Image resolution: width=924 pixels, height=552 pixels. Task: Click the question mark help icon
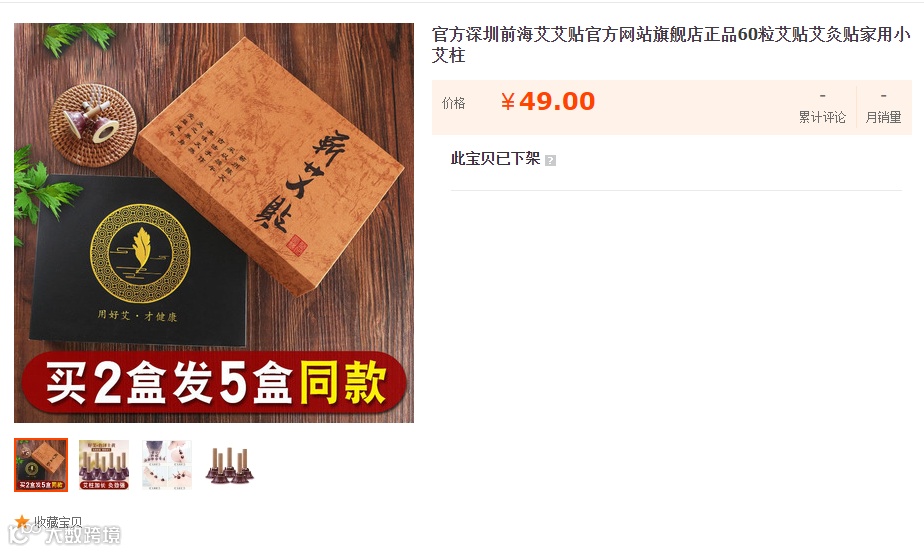tap(550, 160)
